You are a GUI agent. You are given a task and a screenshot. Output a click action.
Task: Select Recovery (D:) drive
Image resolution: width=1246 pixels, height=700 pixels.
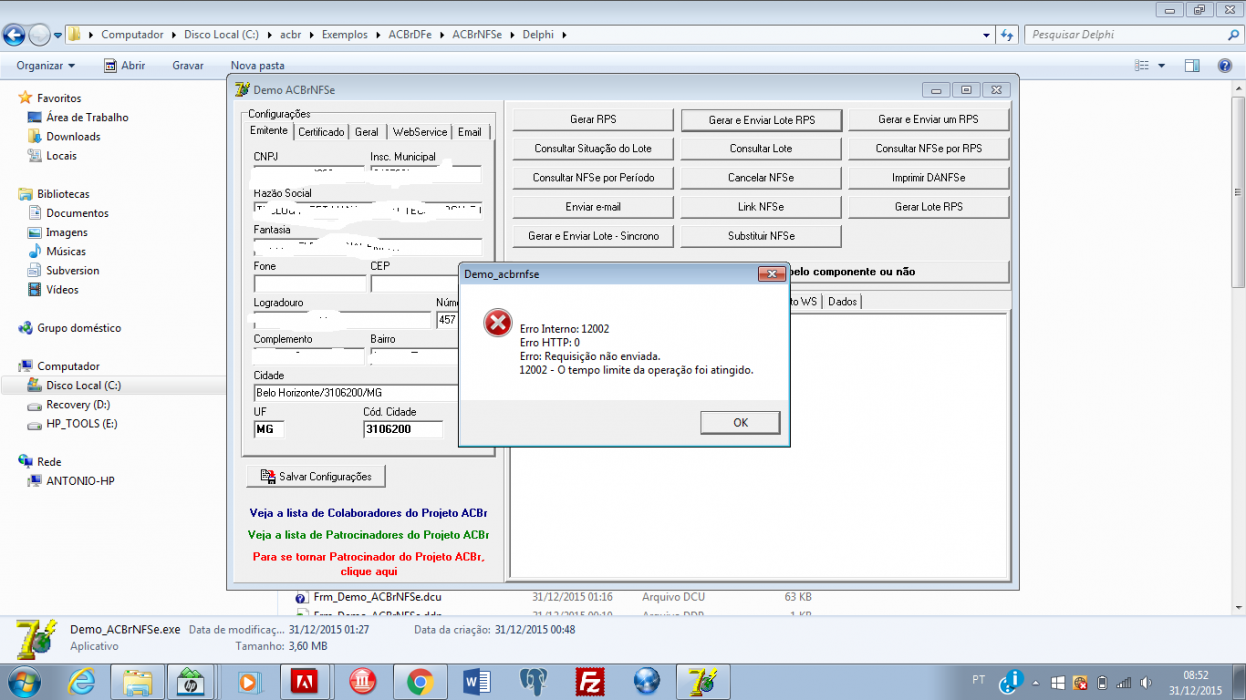pyautogui.click(x=78, y=405)
